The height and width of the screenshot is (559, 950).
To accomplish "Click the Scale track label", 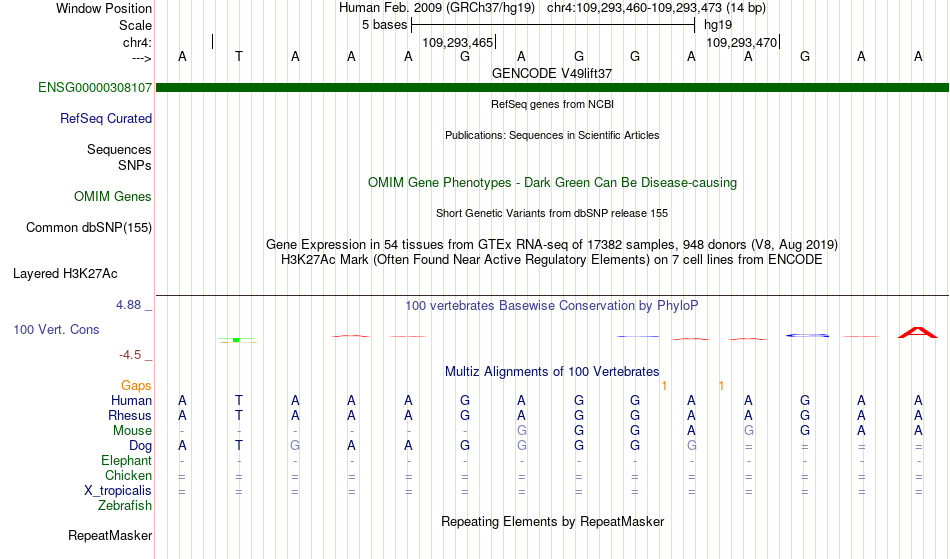I will (x=135, y=25).
